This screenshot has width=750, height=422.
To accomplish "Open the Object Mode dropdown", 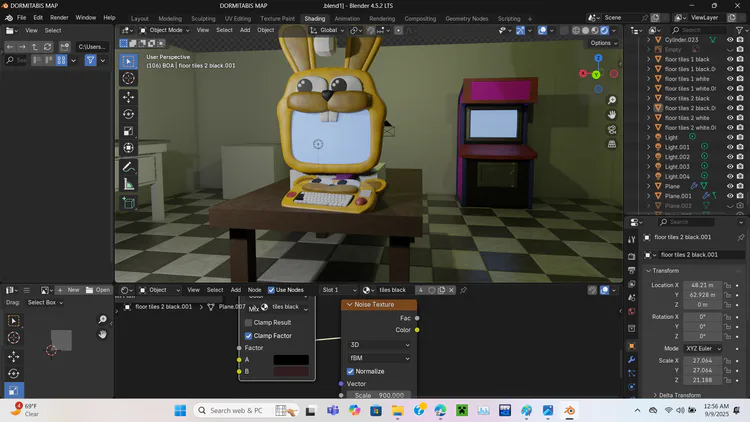I will click(165, 30).
